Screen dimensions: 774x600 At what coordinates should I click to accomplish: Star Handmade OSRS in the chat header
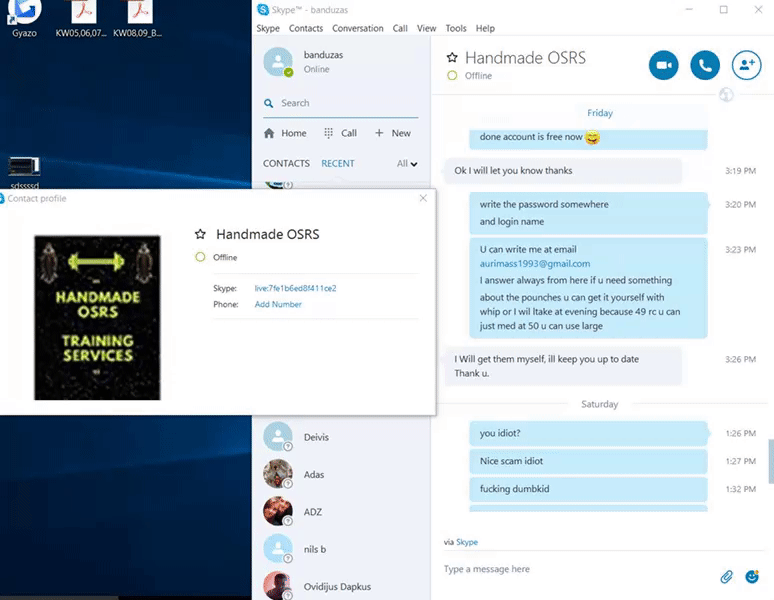pyautogui.click(x=452, y=58)
